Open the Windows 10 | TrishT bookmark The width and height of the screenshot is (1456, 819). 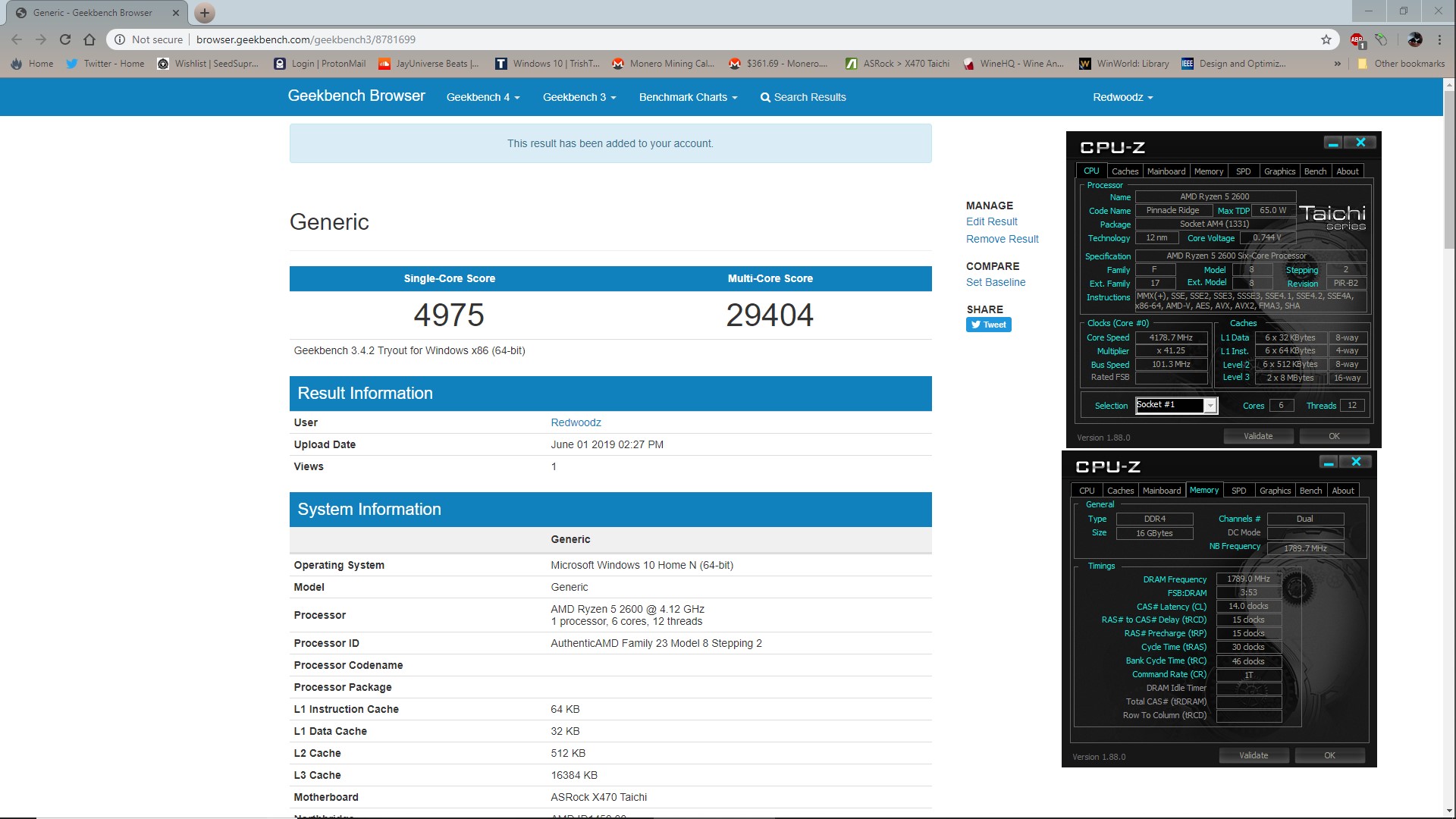[547, 64]
